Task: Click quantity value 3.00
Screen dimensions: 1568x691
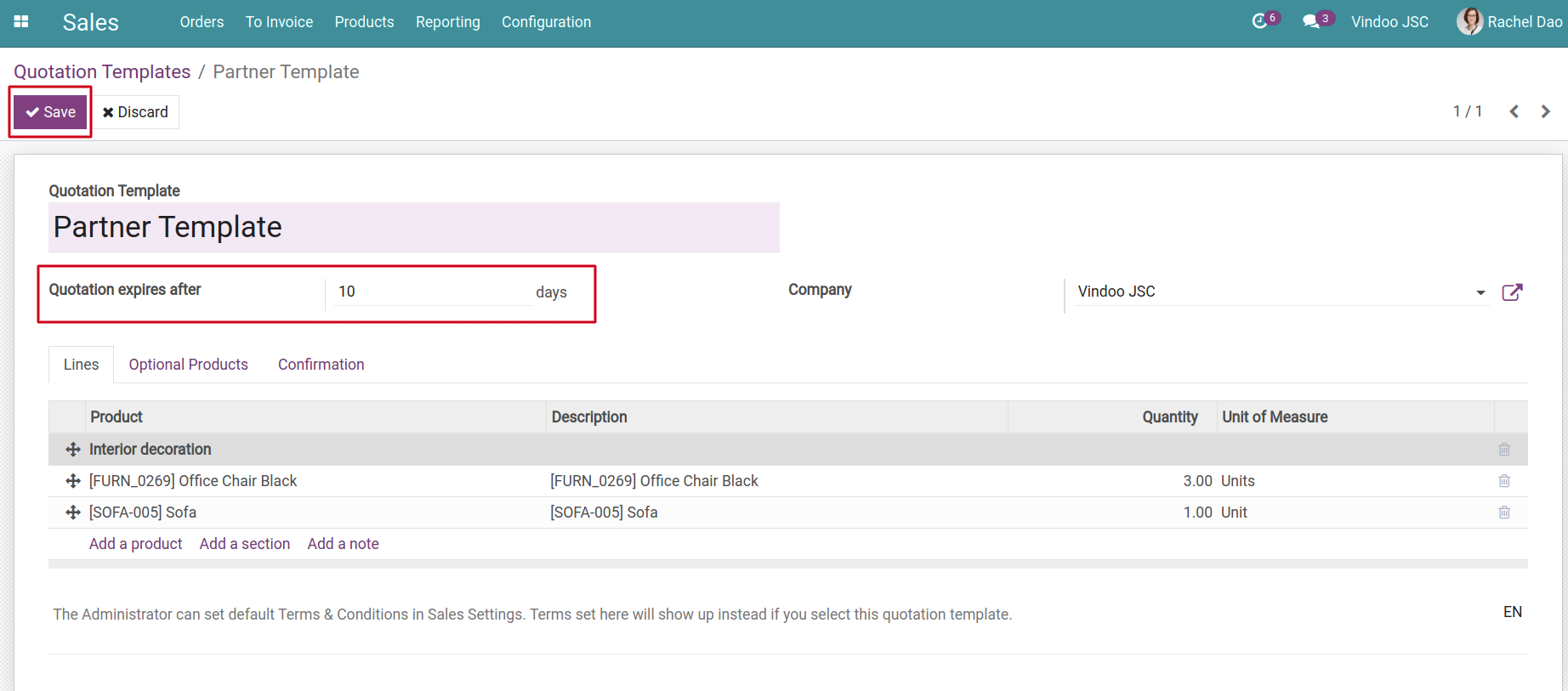Action: pyautogui.click(x=1197, y=481)
